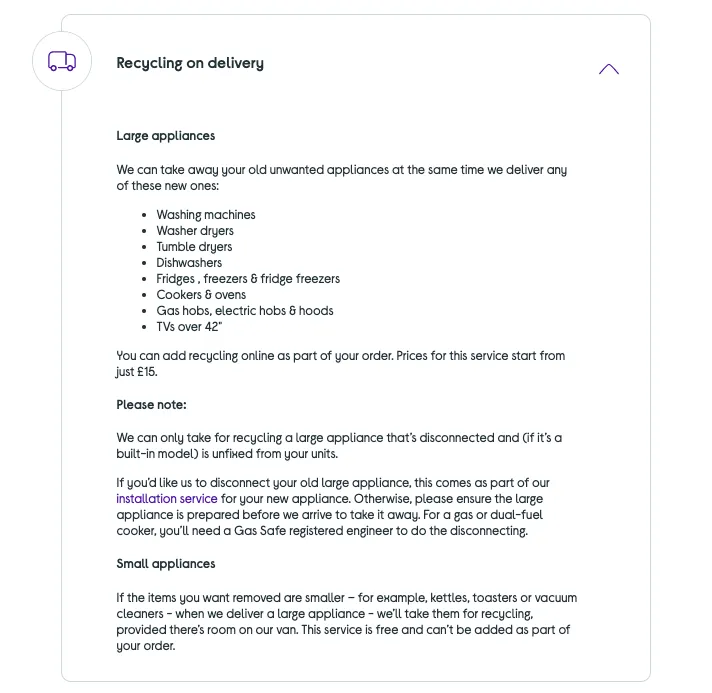The width and height of the screenshot is (712, 693).
Task: Collapse the Recycling on delivery section
Action: (x=608, y=69)
